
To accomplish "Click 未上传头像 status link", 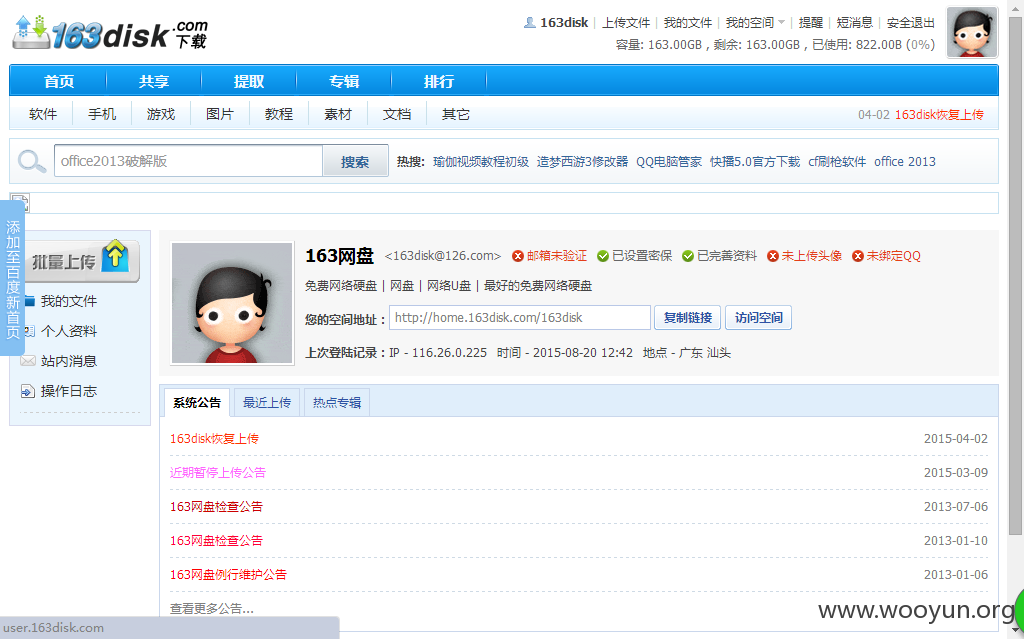I will tap(812, 256).
